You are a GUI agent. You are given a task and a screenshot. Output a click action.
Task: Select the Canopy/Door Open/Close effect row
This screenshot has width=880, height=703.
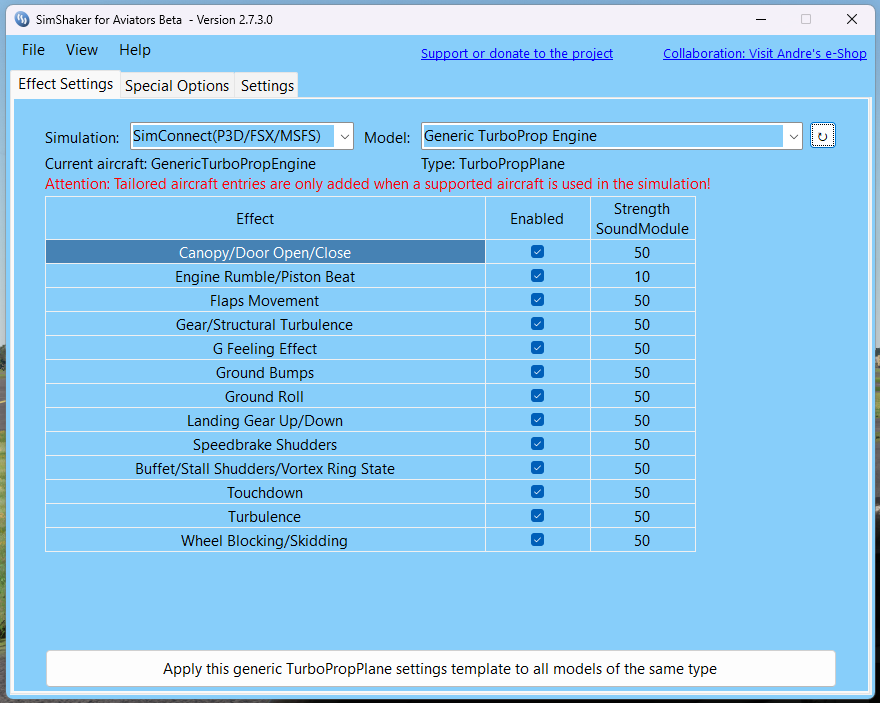[265, 252]
